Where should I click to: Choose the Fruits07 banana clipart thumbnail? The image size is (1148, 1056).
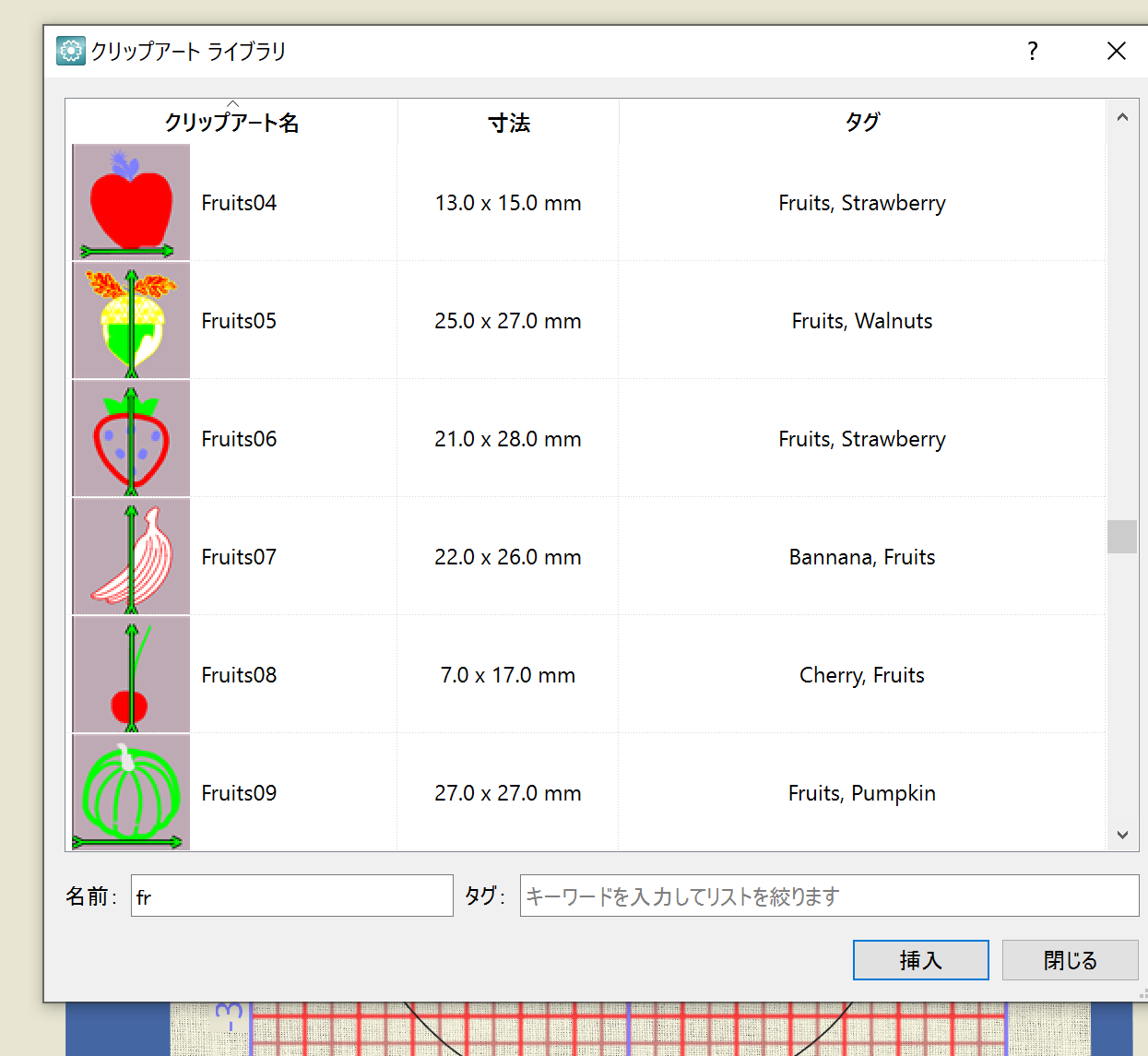click(131, 556)
